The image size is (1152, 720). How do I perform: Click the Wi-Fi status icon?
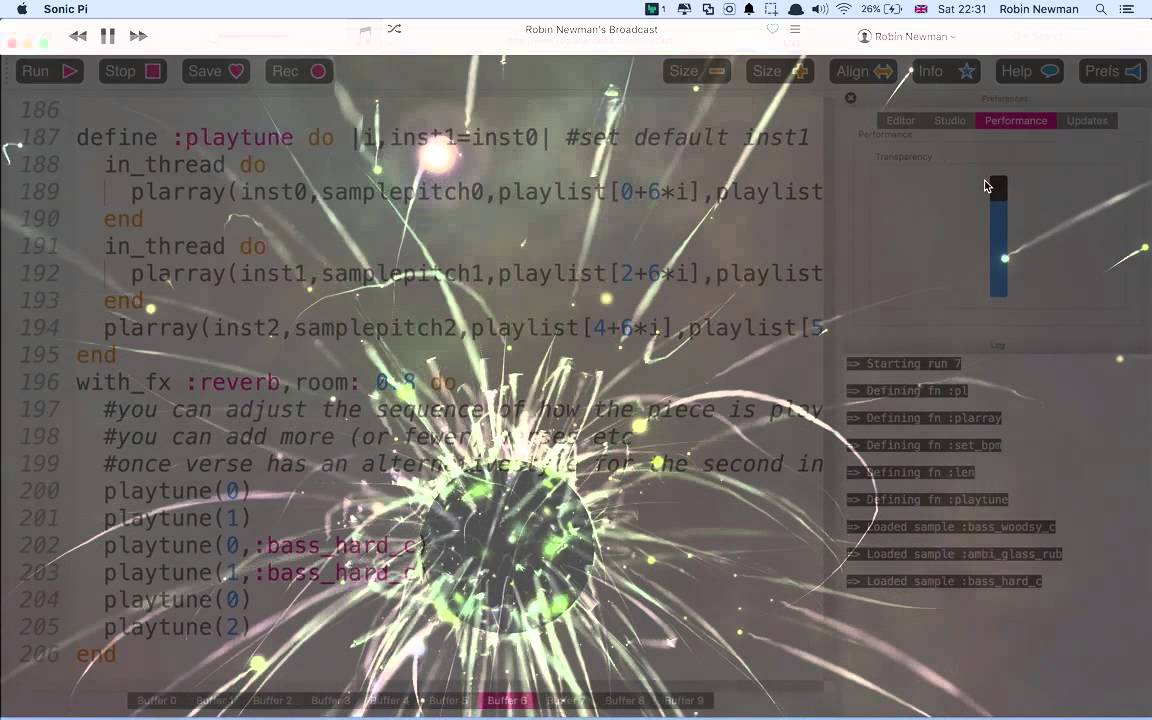[x=843, y=9]
